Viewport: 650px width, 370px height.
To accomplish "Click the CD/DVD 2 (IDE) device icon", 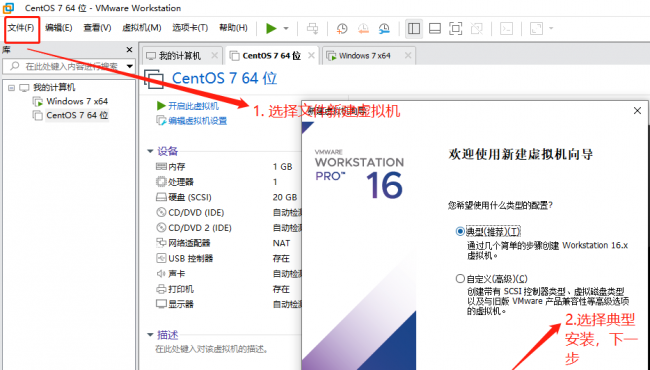I will pyautogui.click(x=161, y=227).
